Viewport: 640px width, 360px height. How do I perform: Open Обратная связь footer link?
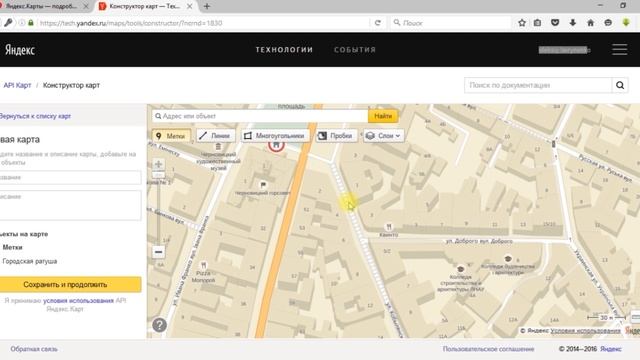point(34,349)
